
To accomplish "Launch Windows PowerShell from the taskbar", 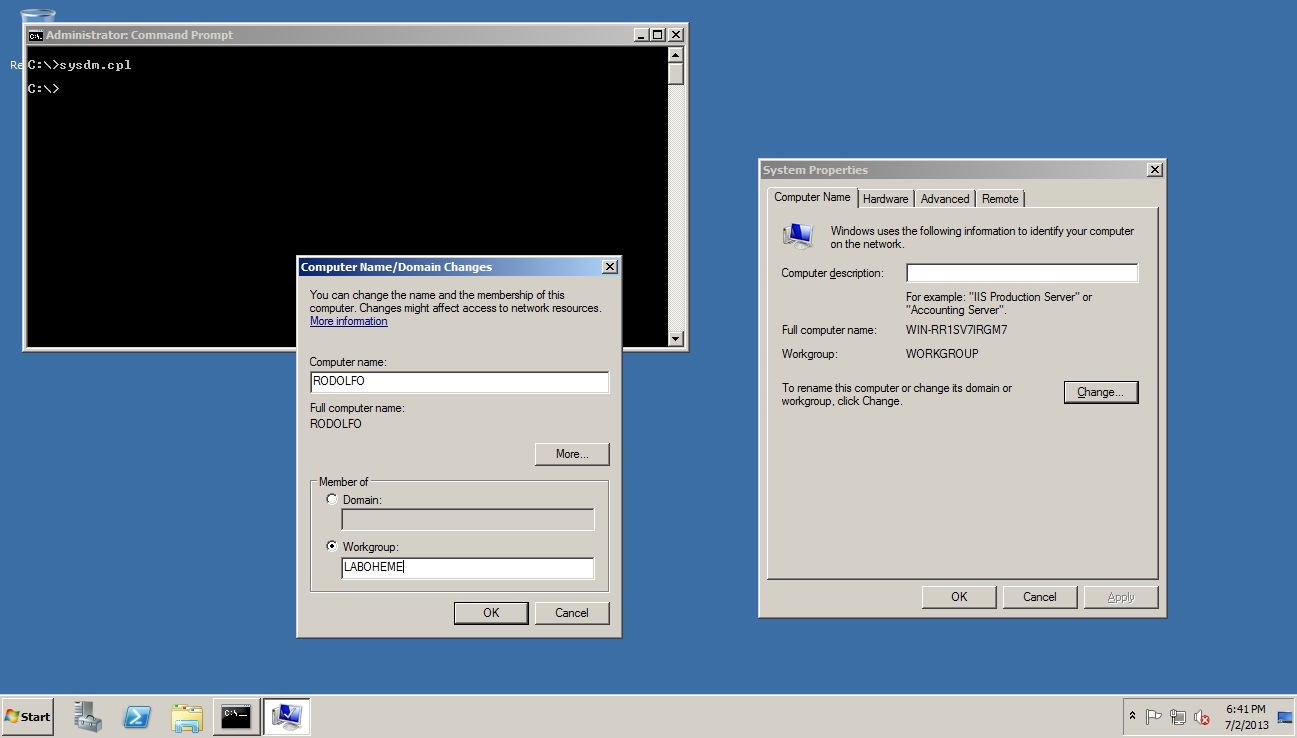I will click(137, 716).
